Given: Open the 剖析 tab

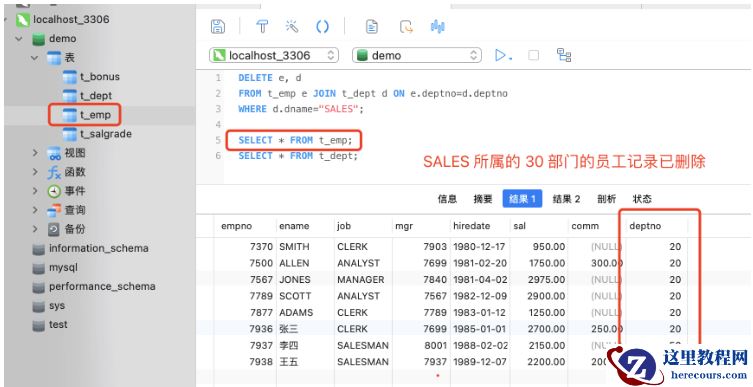Looking at the screenshot, I should [606, 199].
